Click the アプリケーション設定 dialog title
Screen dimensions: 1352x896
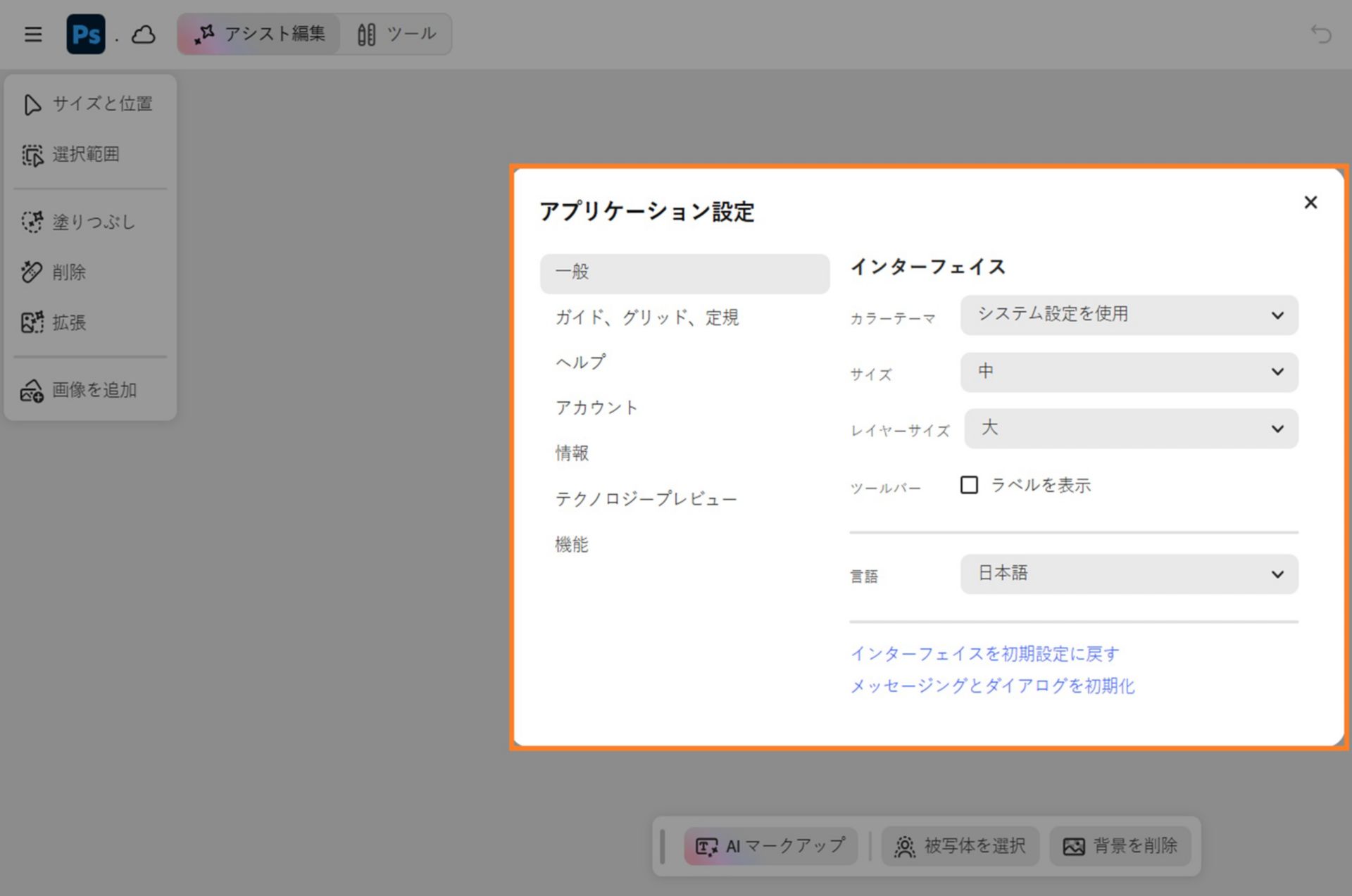tap(646, 211)
